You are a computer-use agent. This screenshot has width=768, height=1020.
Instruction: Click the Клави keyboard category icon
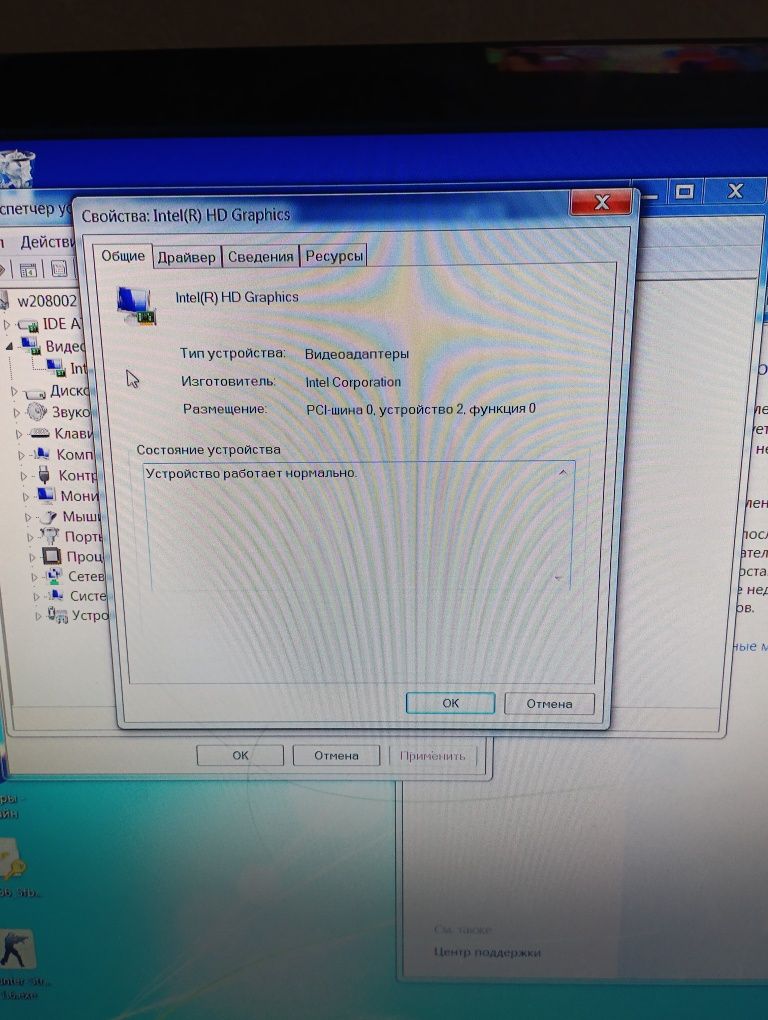tap(40, 433)
